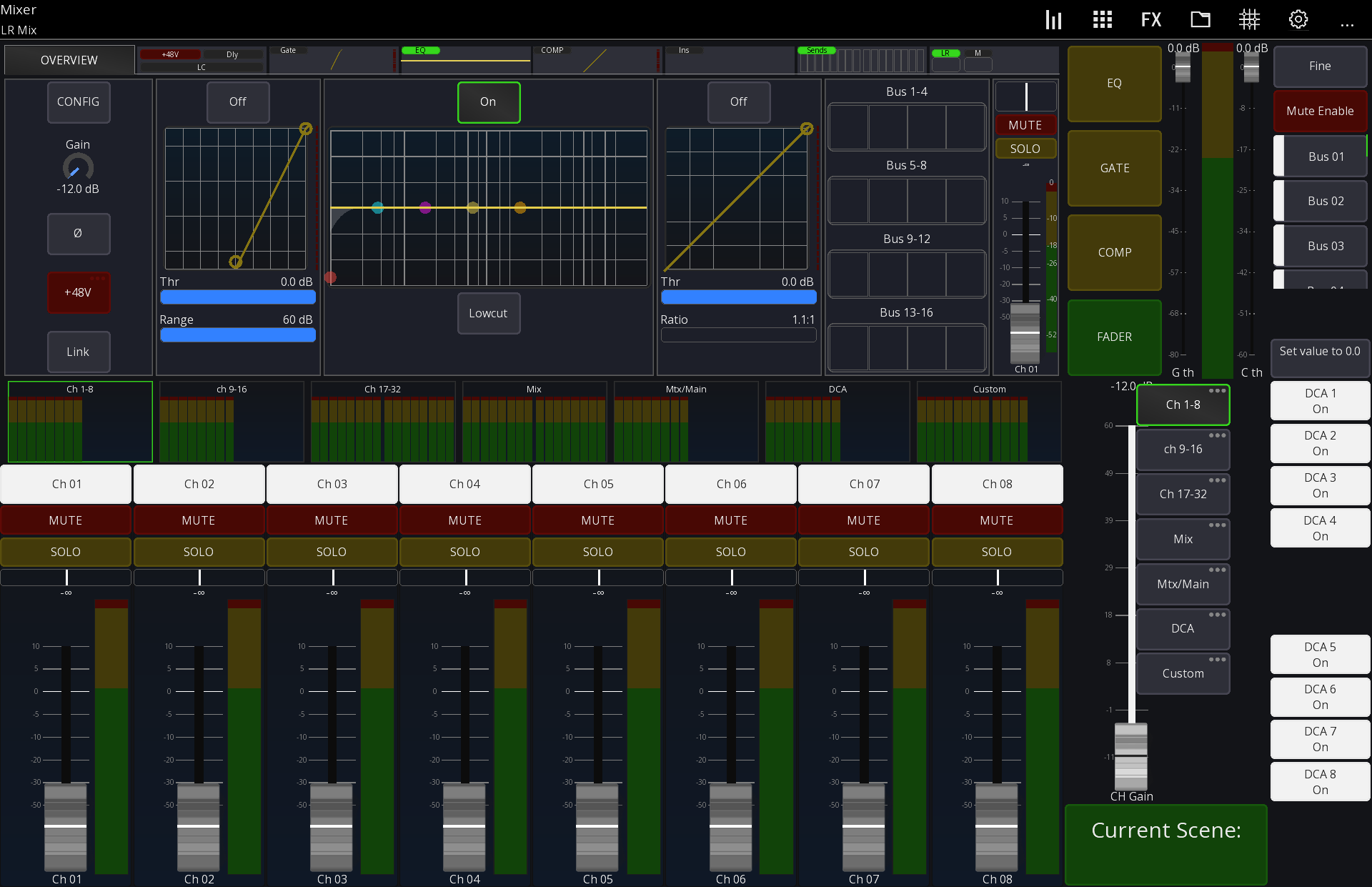Select the DCA layer button
This screenshot has width=1372, height=887.
(1183, 628)
